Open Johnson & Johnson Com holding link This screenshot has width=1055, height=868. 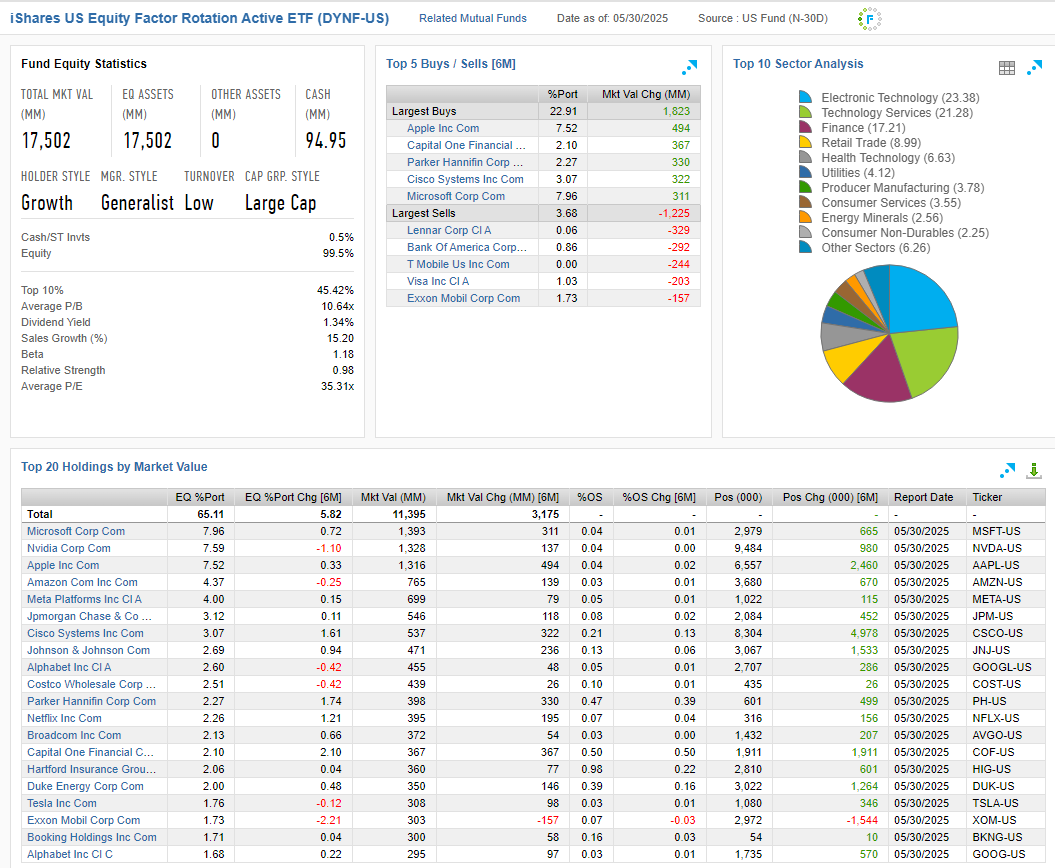click(x=88, y=650)
